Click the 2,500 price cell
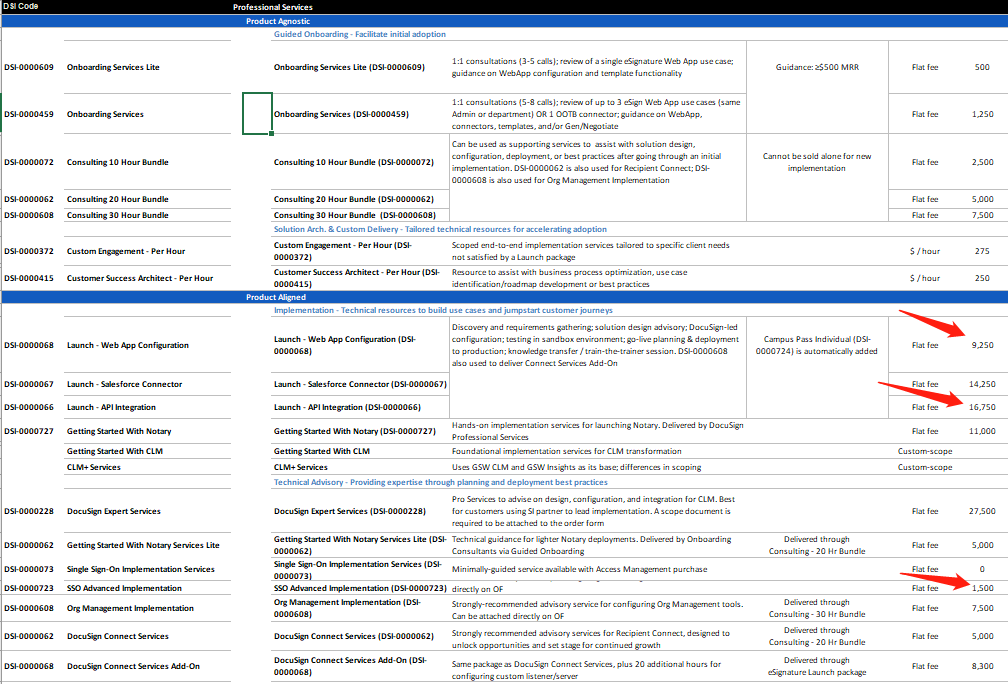This screenshot has width=1008, height=684. point(982,162)
